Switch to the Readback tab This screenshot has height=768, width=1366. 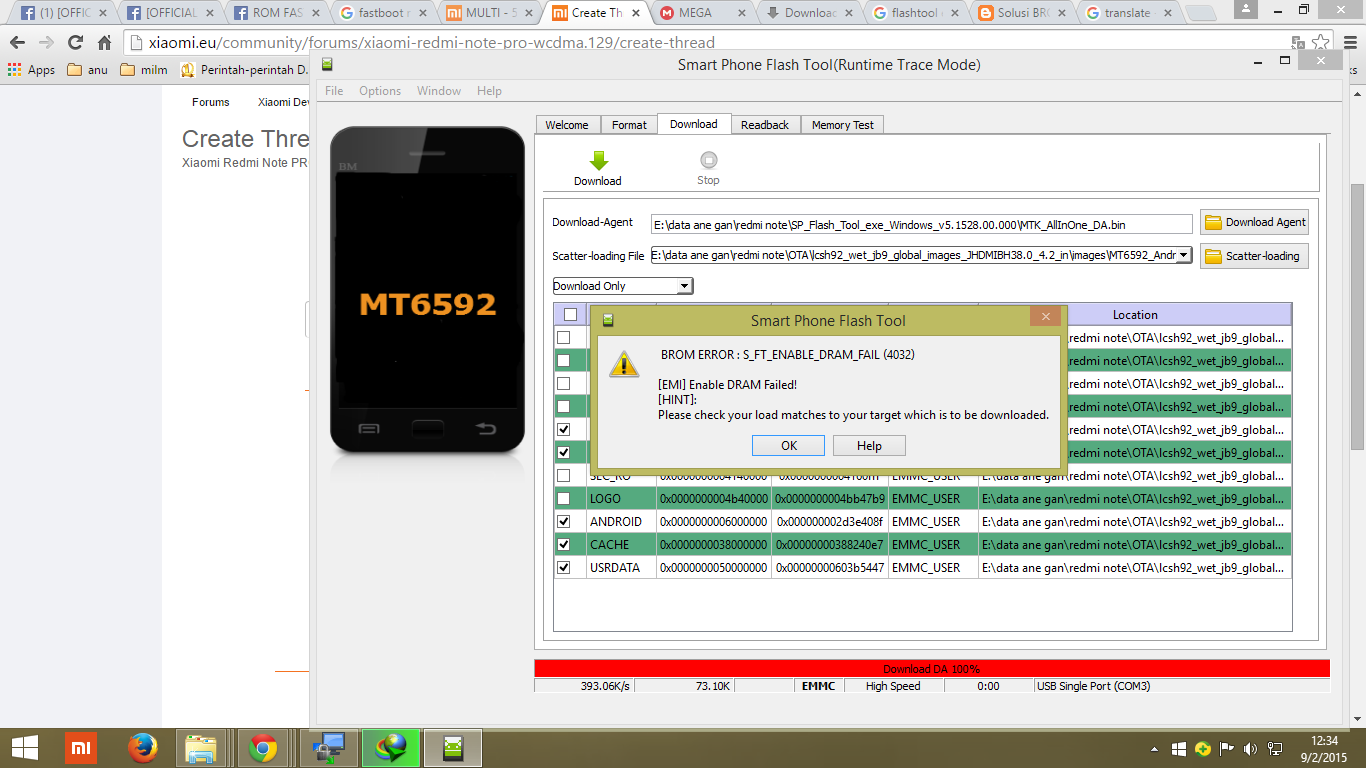765,125
